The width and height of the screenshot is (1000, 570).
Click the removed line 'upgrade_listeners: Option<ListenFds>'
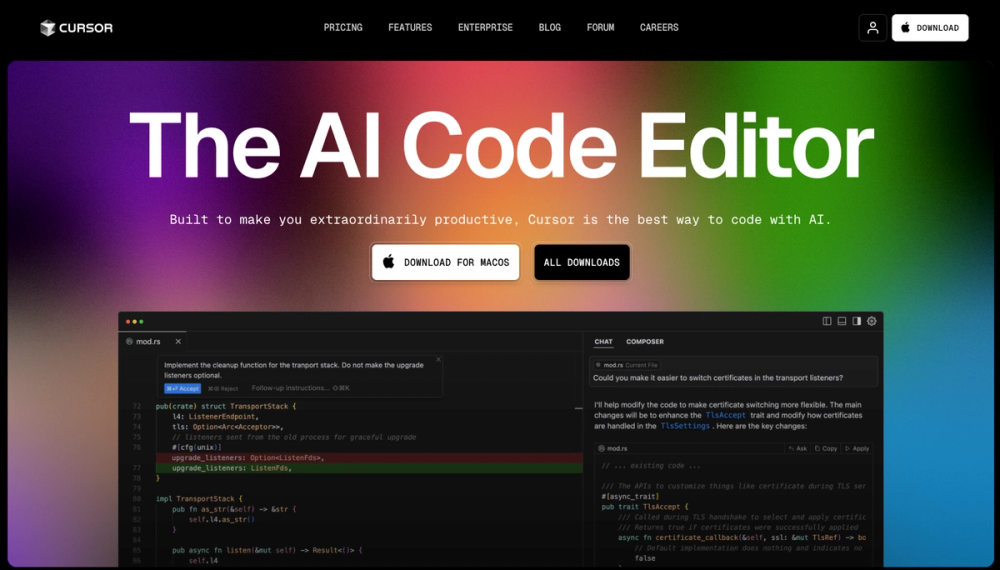click(369, 458)
